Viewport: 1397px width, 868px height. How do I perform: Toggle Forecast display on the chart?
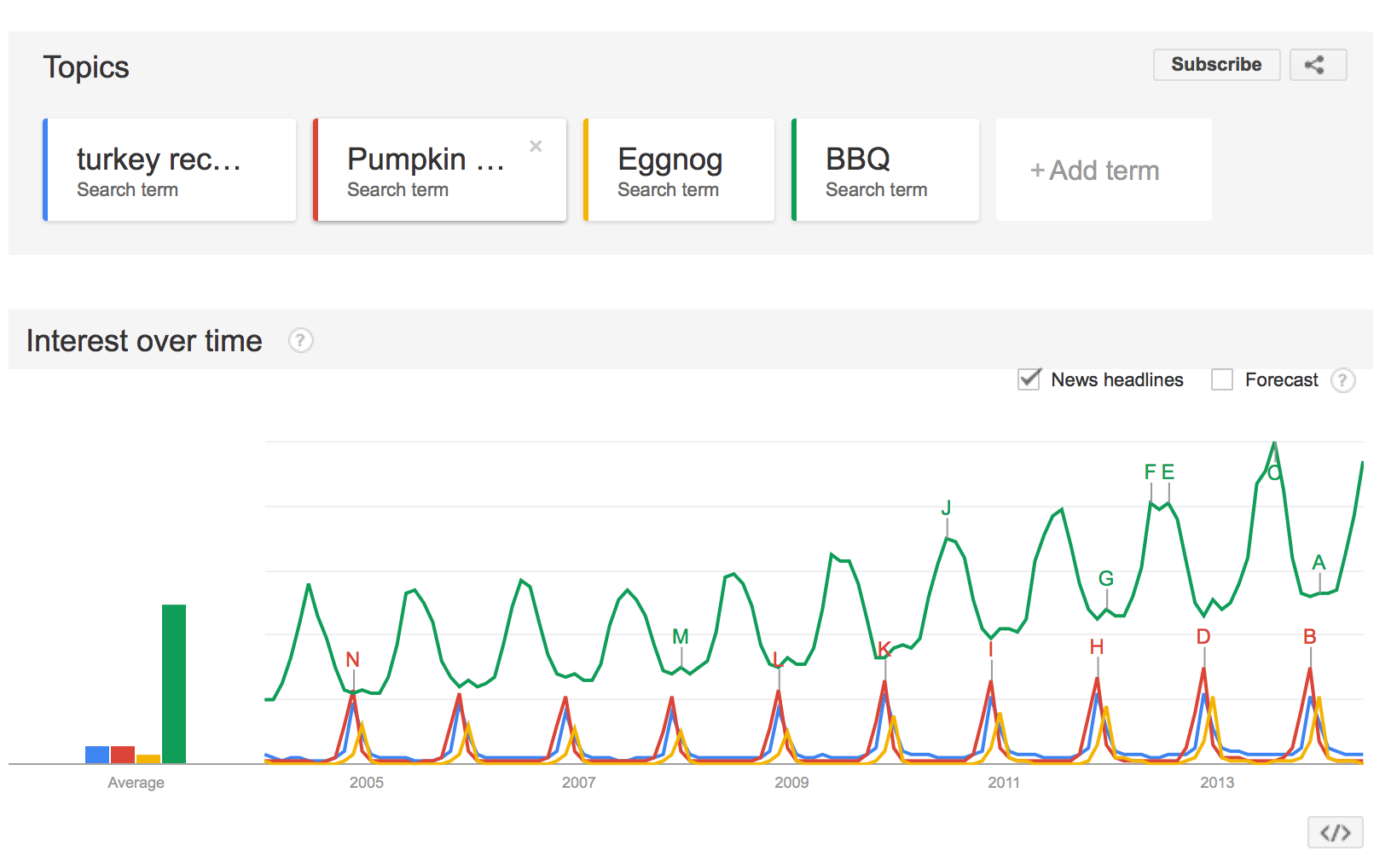(1222, 380)
